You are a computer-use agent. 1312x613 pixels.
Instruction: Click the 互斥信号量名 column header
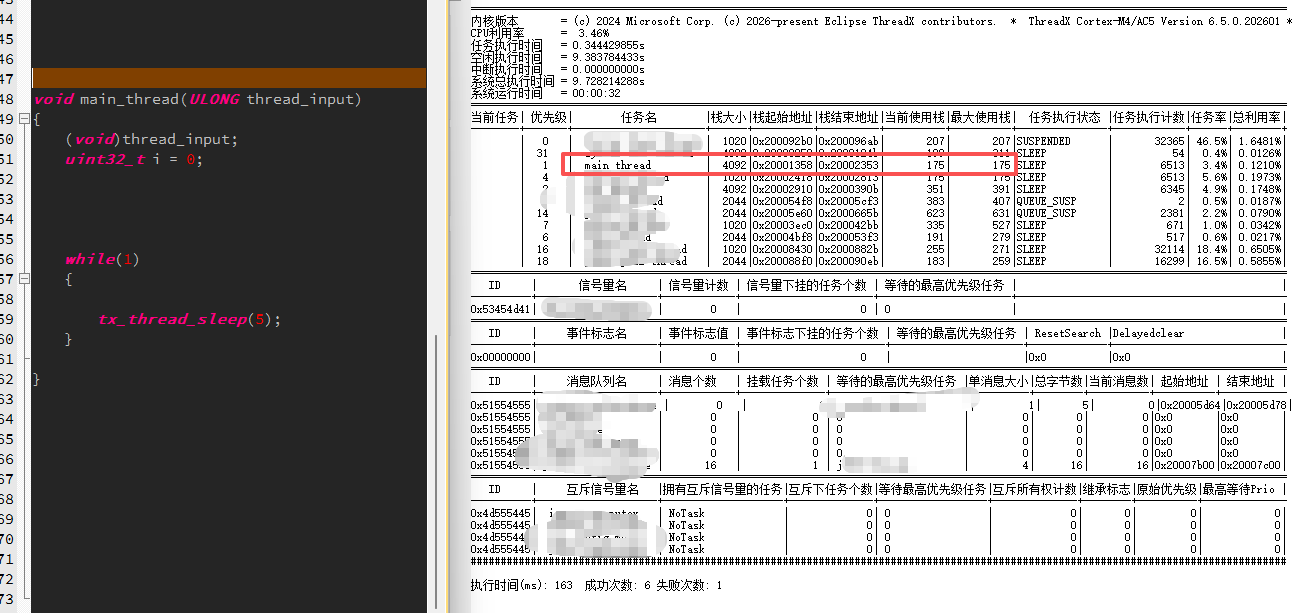602,489
